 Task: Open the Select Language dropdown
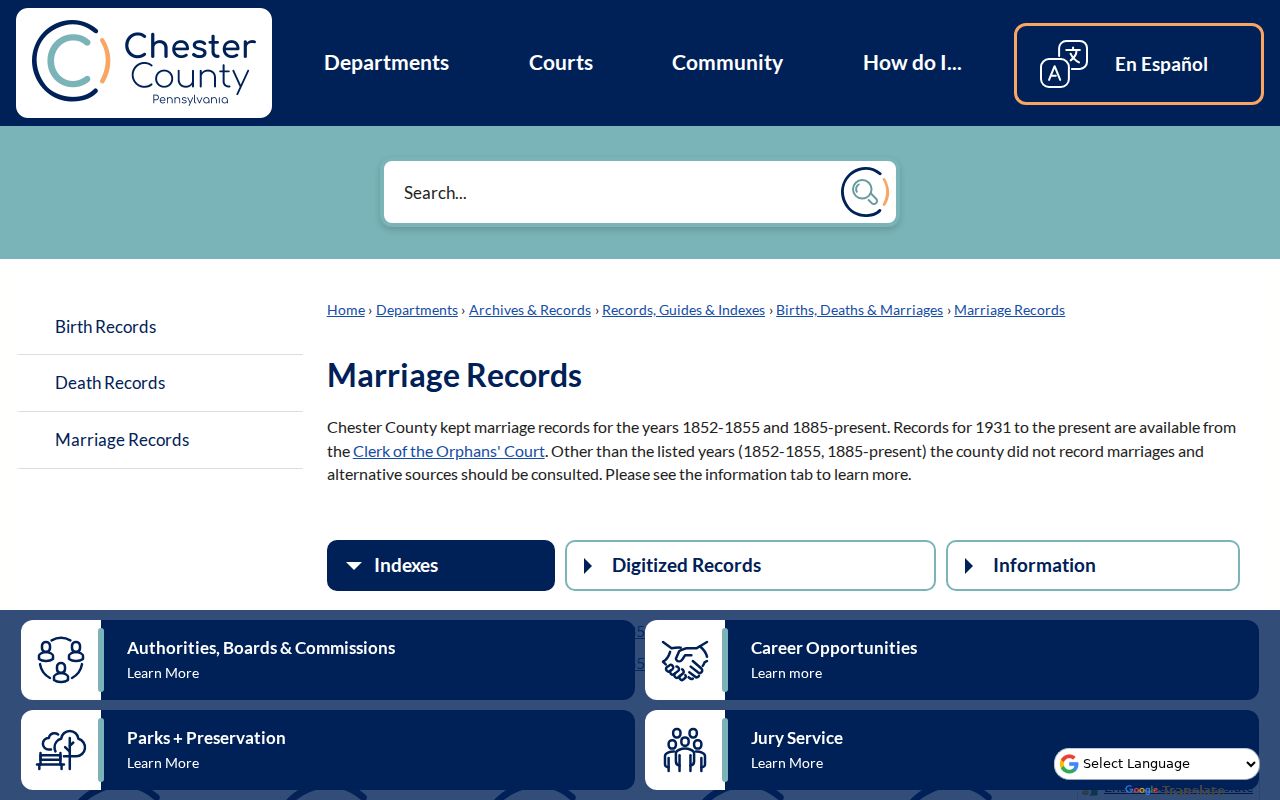(x=1156, y=764)
